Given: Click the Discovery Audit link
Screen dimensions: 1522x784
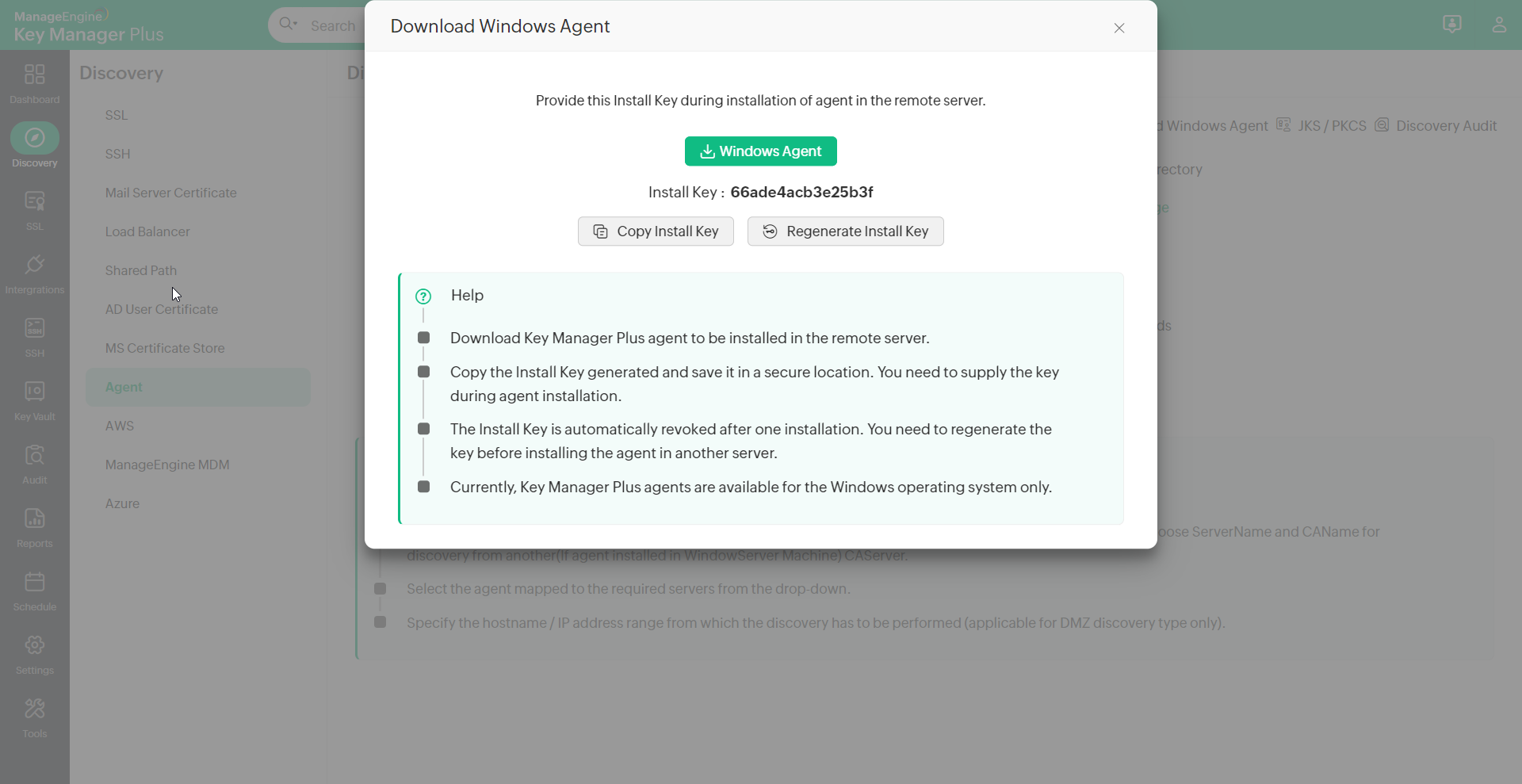Looking at the screenshot, I should pyautogui.click(x=1446, y=125).
